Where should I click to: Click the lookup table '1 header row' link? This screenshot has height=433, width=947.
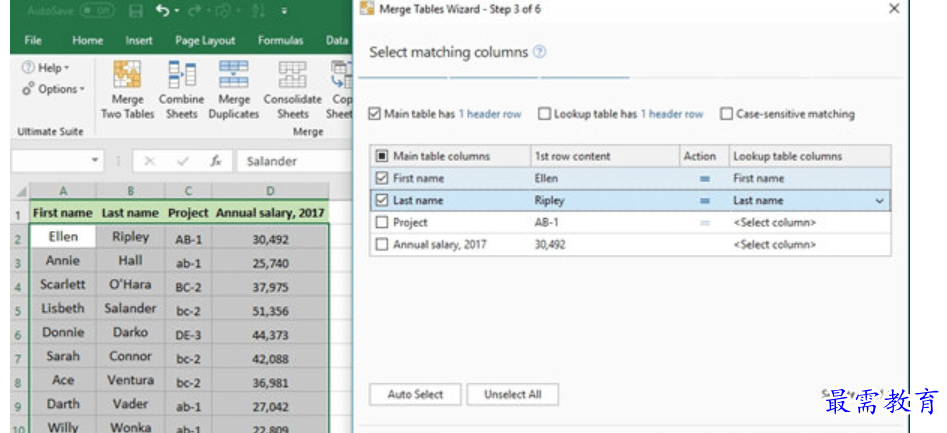[x=672, y=114]
